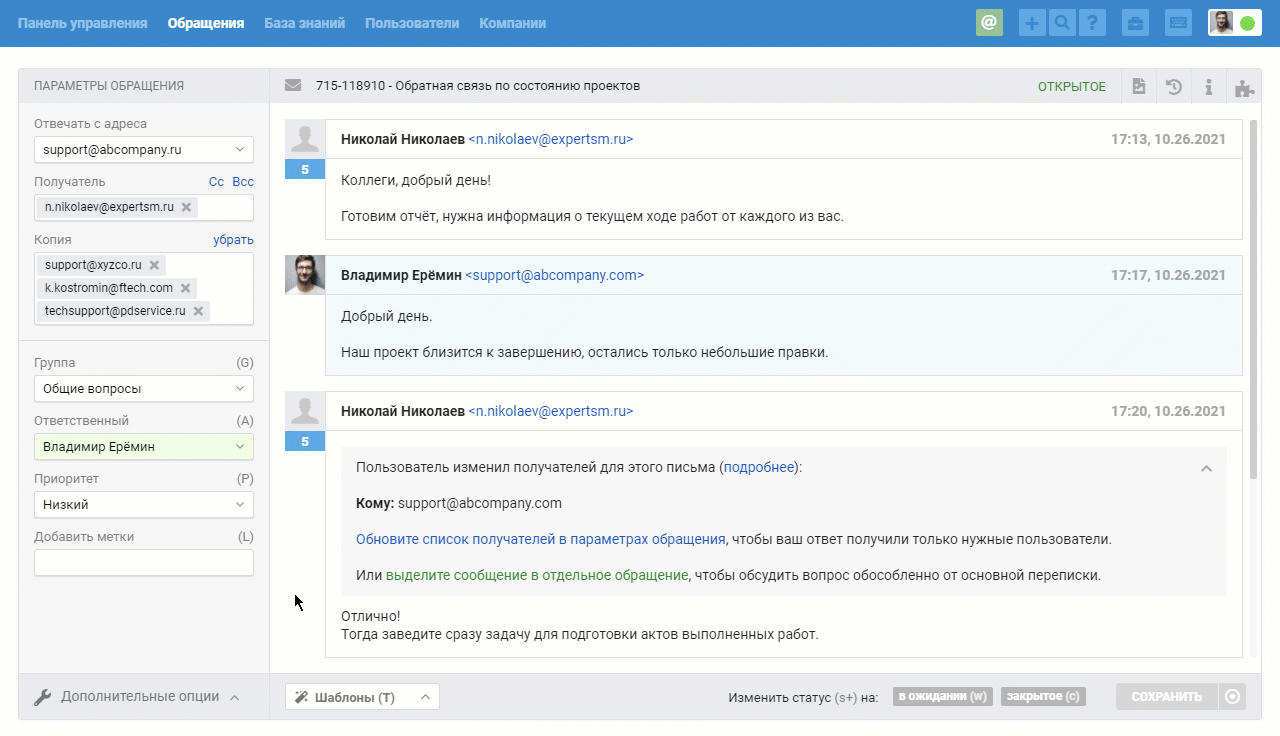
Task: Set status to 'закрытое'
Action: [1043, 697]
